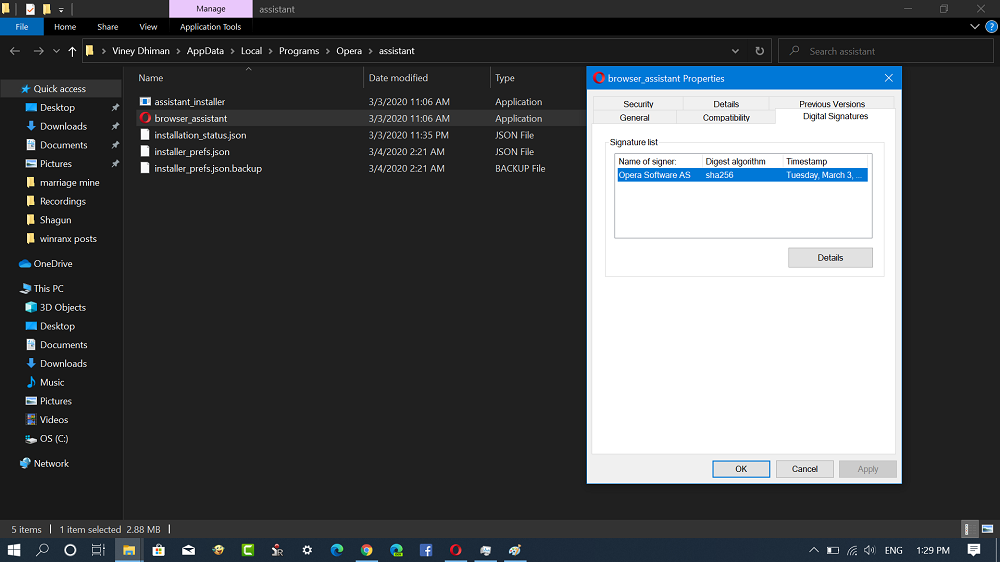
Task: Open Task View icon
Action: 98,550
